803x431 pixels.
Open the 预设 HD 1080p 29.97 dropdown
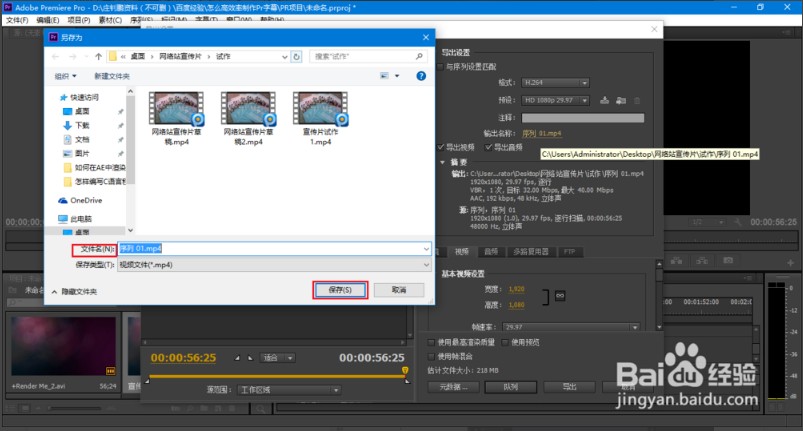[x=568, y=100]
